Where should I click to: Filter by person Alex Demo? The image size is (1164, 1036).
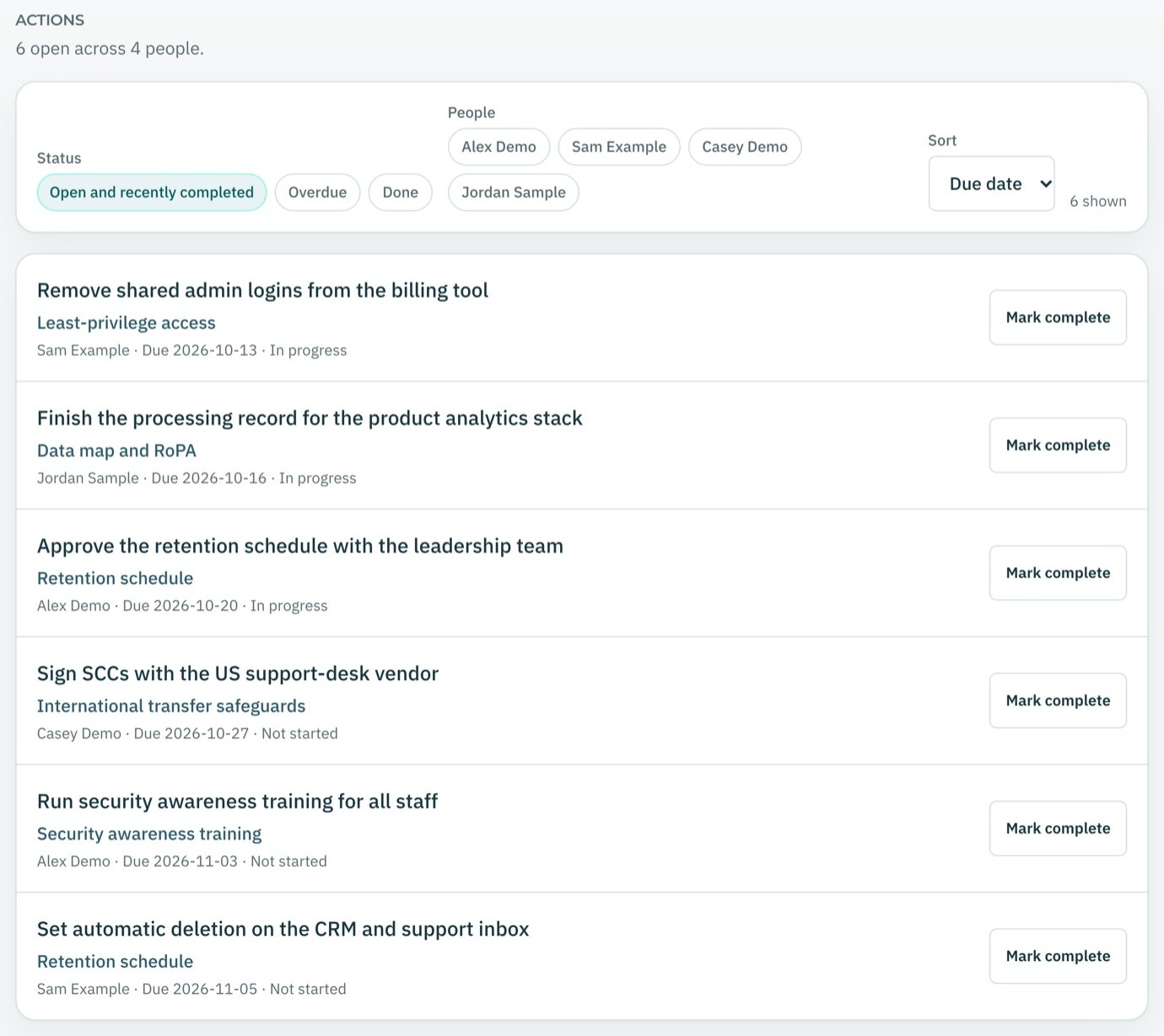tap(498, 147)
